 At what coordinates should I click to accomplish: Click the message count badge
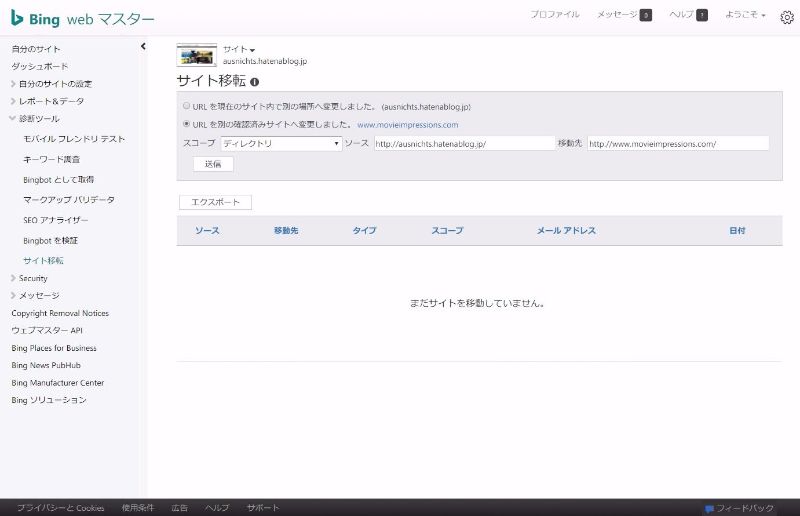646,15
